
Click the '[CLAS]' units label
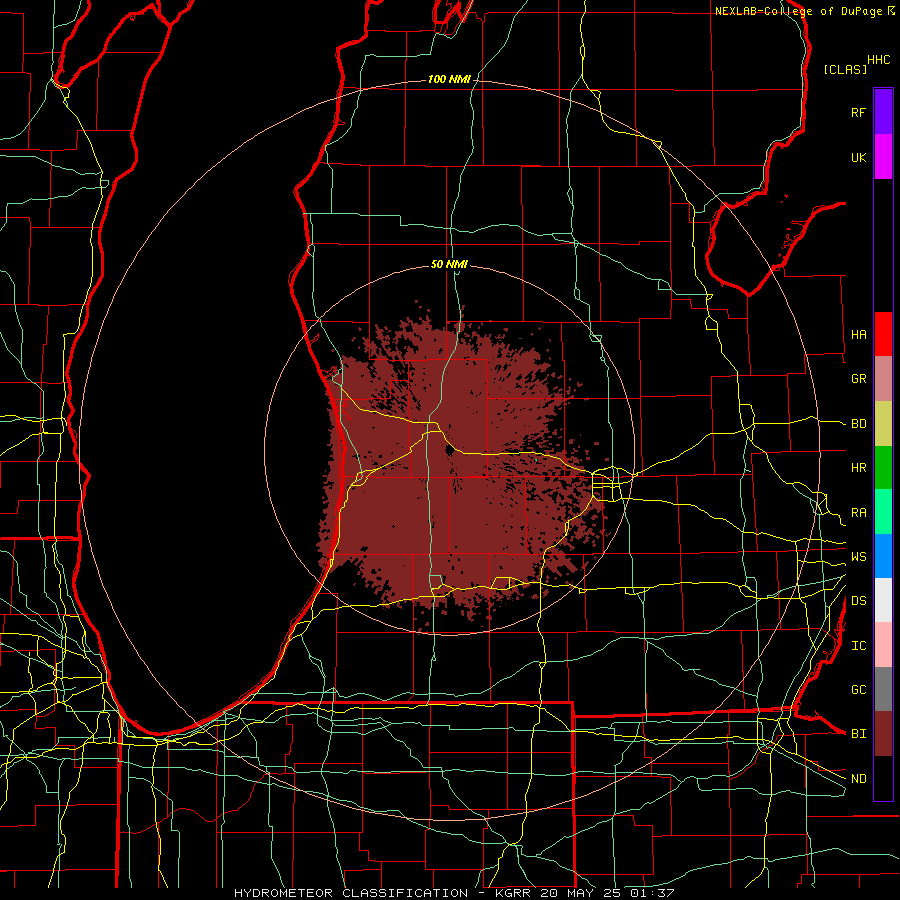(845, 69)
